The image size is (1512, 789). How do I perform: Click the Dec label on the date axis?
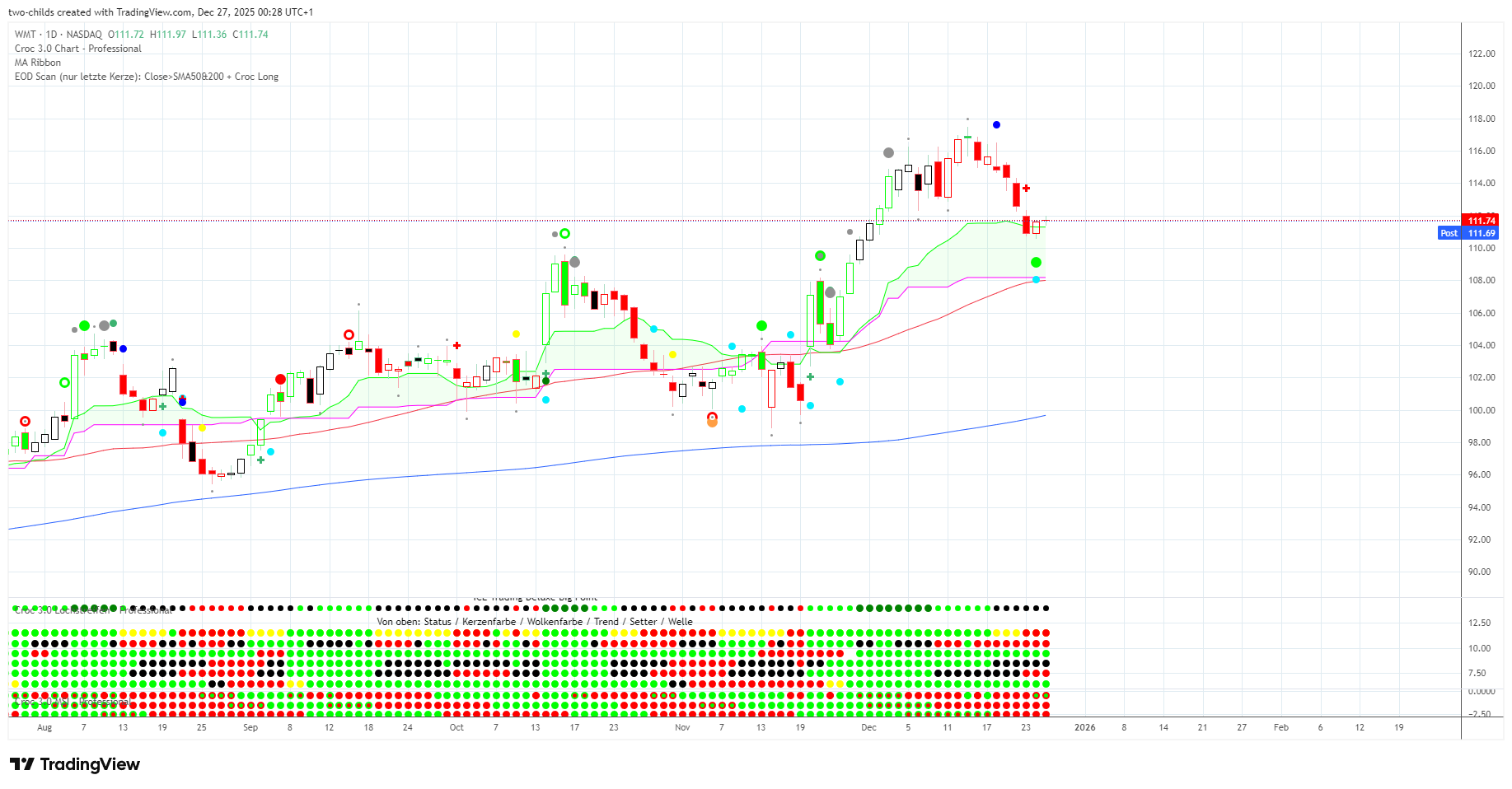pyautogui.click(x=868, y=727)
